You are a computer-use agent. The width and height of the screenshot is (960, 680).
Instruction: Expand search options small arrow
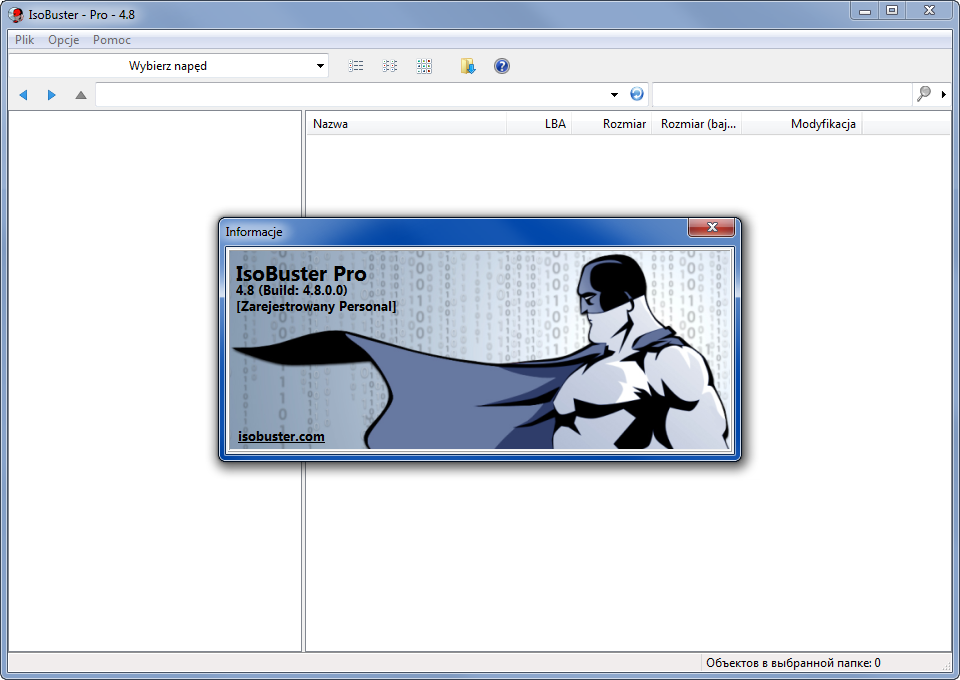pos(943,94)
